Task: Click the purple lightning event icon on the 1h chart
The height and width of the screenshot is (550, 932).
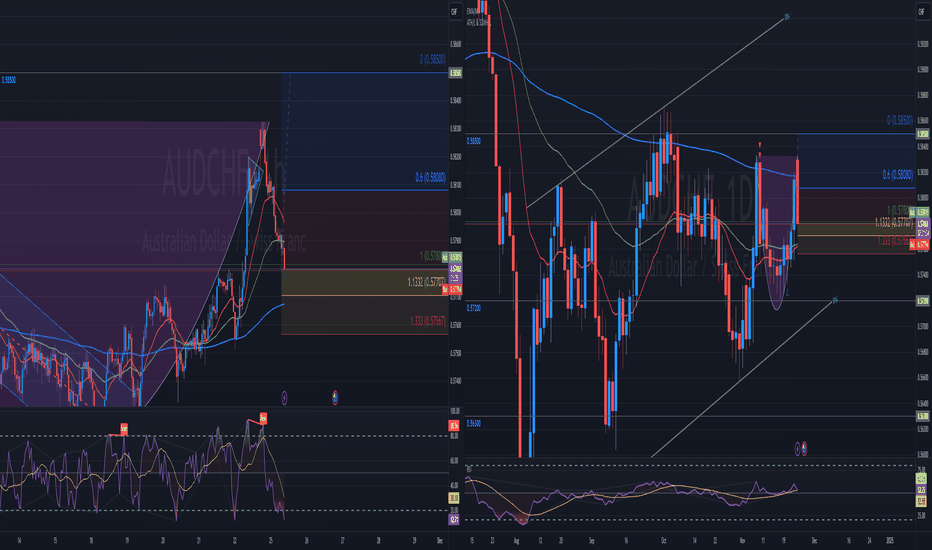Action: point(284,398)
